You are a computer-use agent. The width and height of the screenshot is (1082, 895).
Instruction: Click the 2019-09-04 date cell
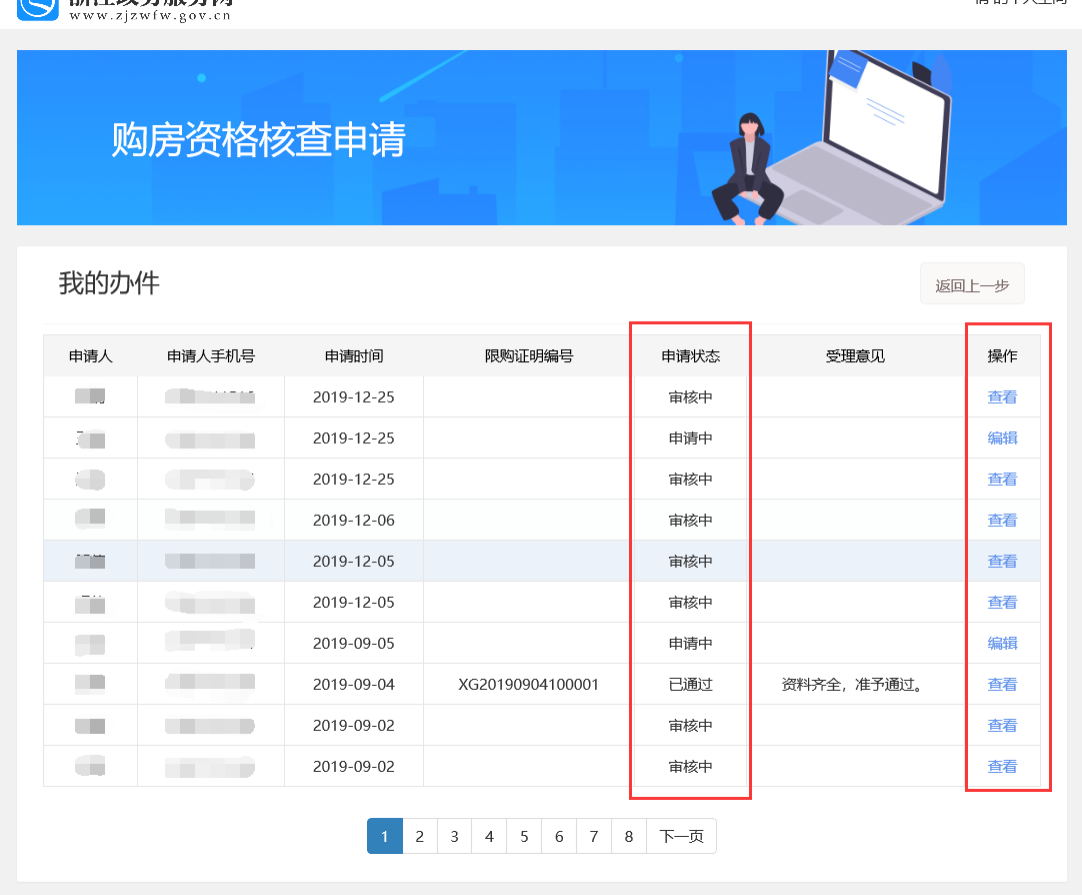353,685
